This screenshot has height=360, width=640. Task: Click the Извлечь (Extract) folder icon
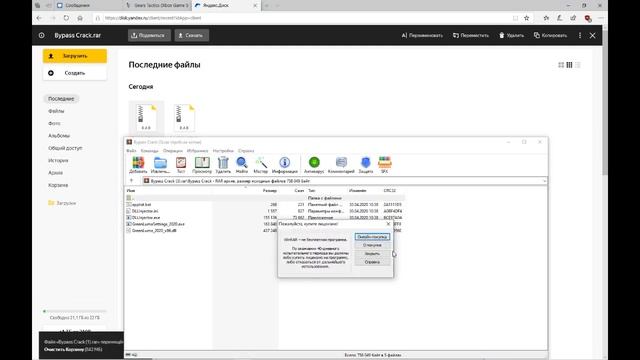160,165
